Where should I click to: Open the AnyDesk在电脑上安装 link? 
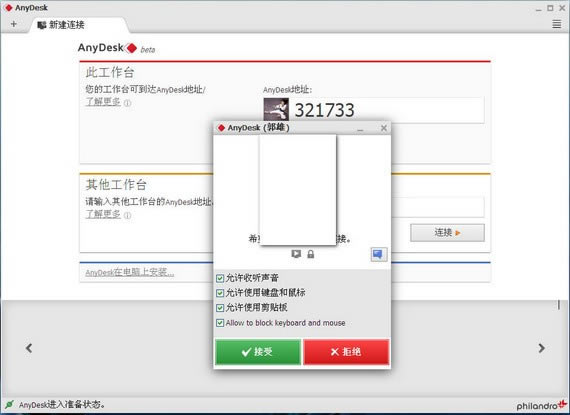pyautogui.click(x=129, y=272)
